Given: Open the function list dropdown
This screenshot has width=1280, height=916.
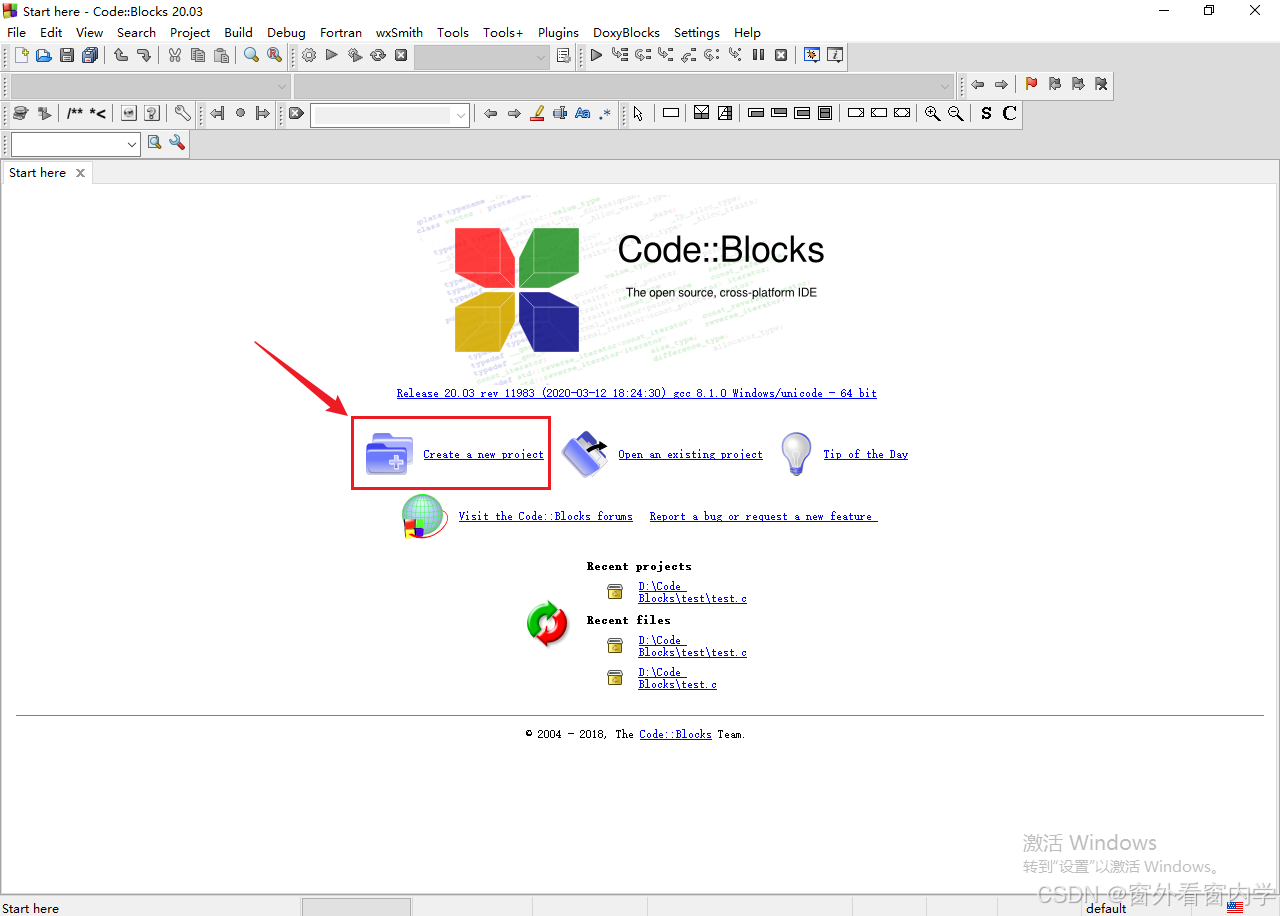Looking at the screenshot, I should (624, 86).
